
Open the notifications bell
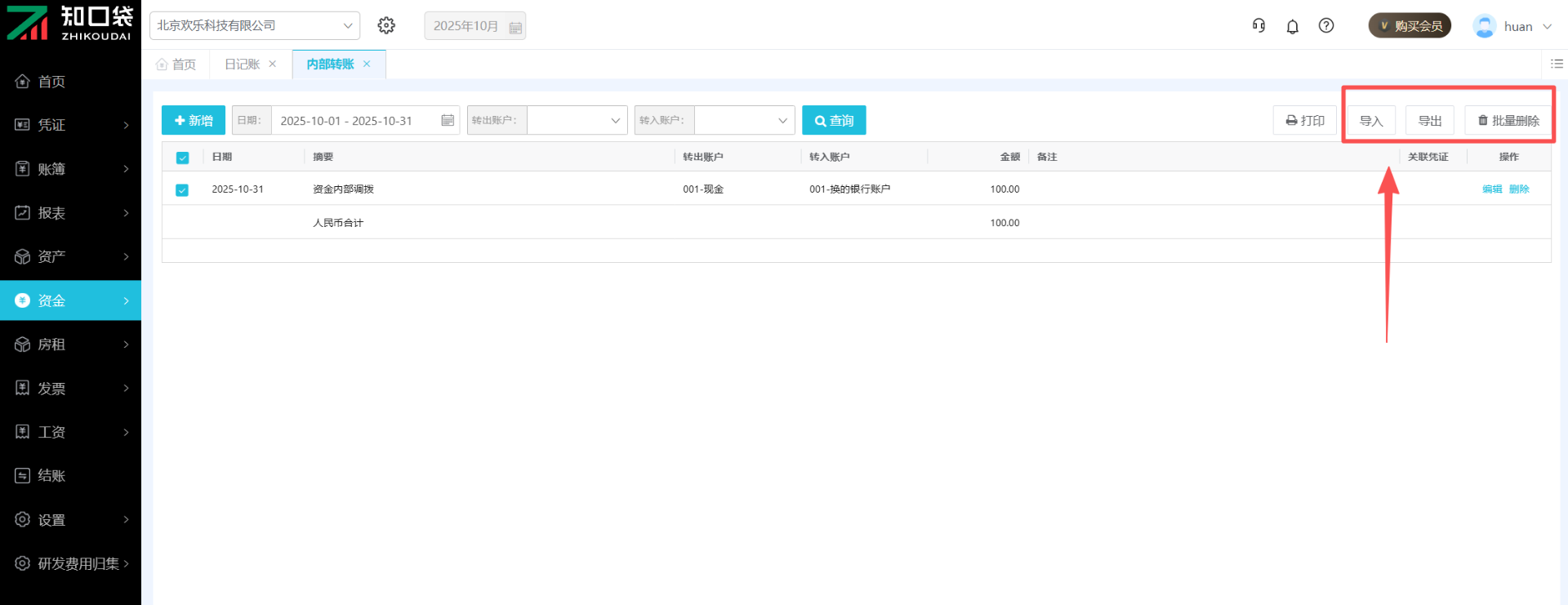point(1292,26)
